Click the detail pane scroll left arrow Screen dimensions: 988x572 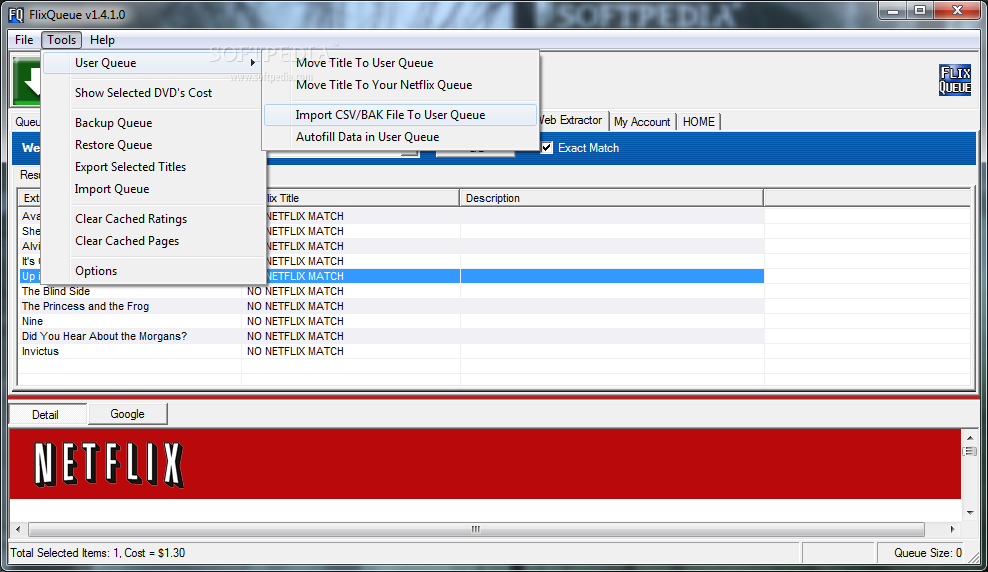click(x=18, y=529)
